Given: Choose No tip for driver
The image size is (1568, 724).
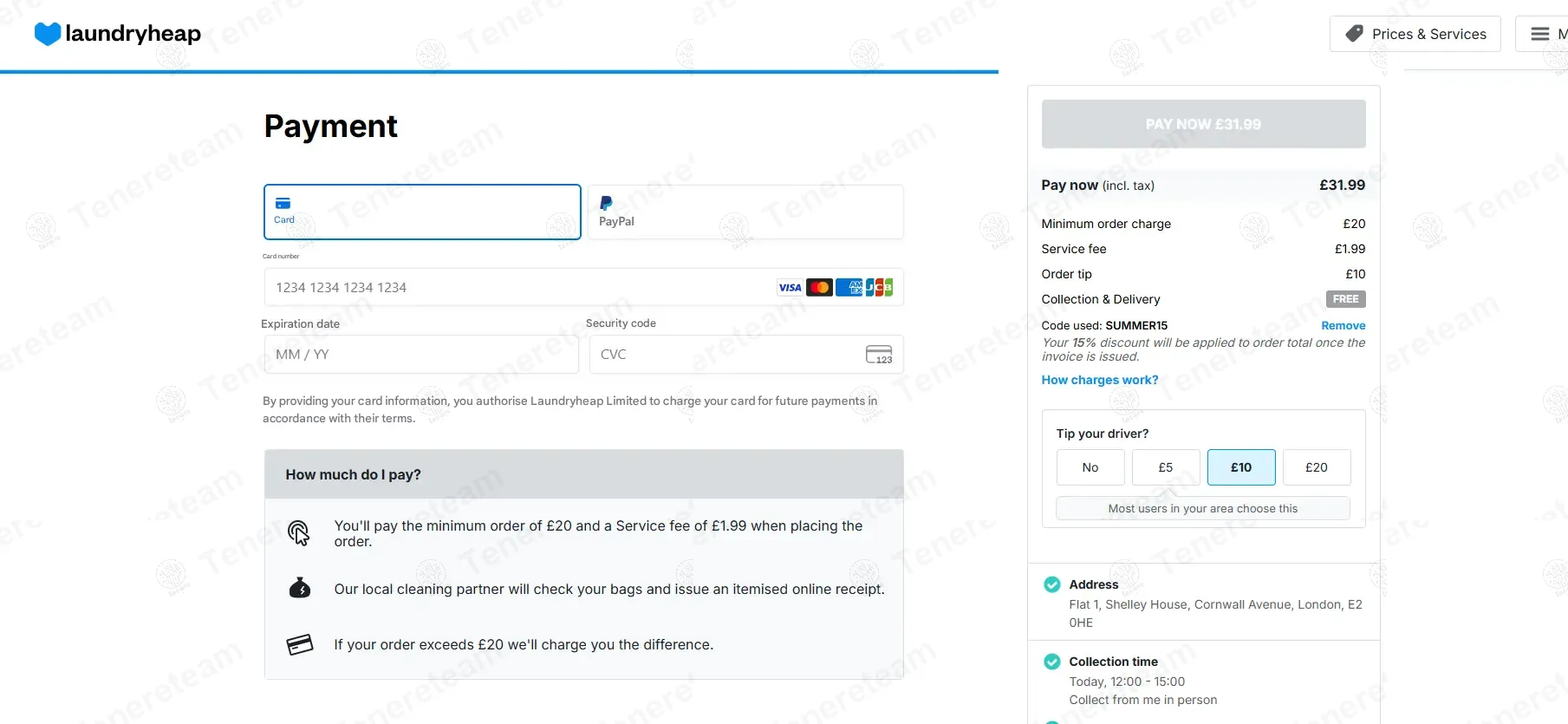Looking at the screenshot, I should [1090, 467].
